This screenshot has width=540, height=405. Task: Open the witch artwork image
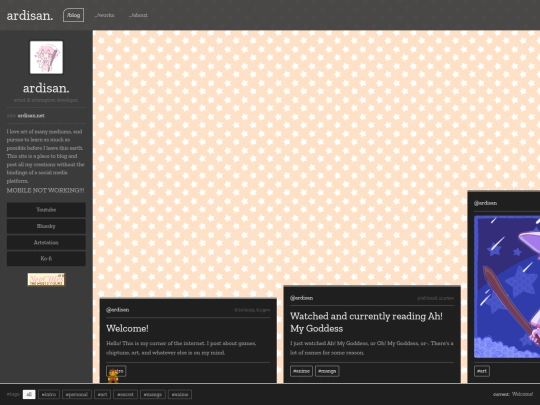tap(507, 287)
